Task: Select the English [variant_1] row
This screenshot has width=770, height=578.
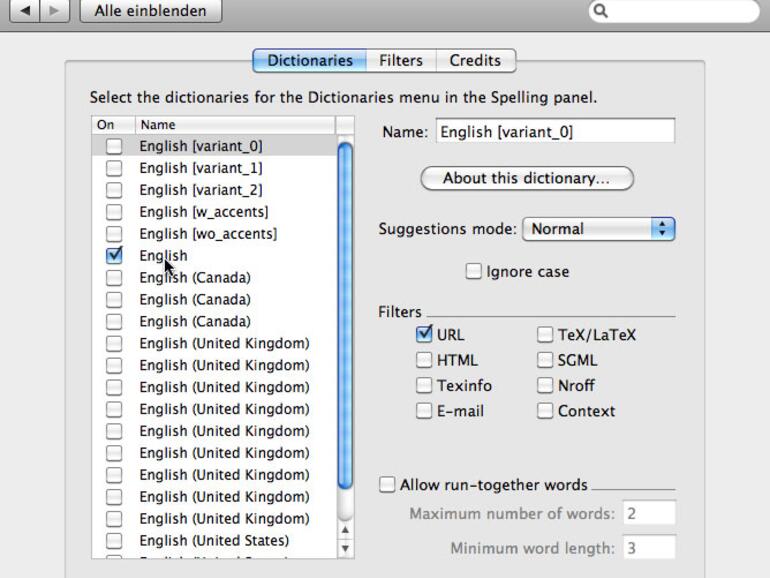Action: (x=215, y=168)
